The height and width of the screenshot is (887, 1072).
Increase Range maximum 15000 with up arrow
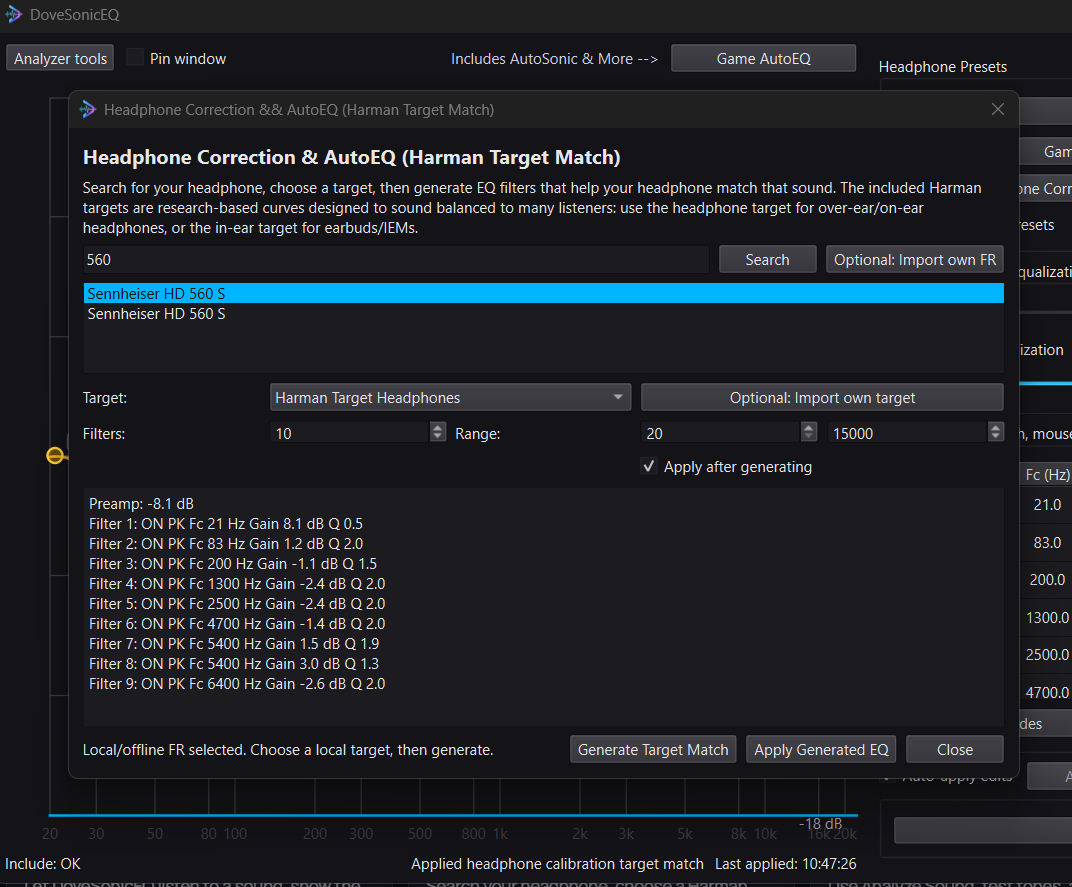tap(995, 427)
